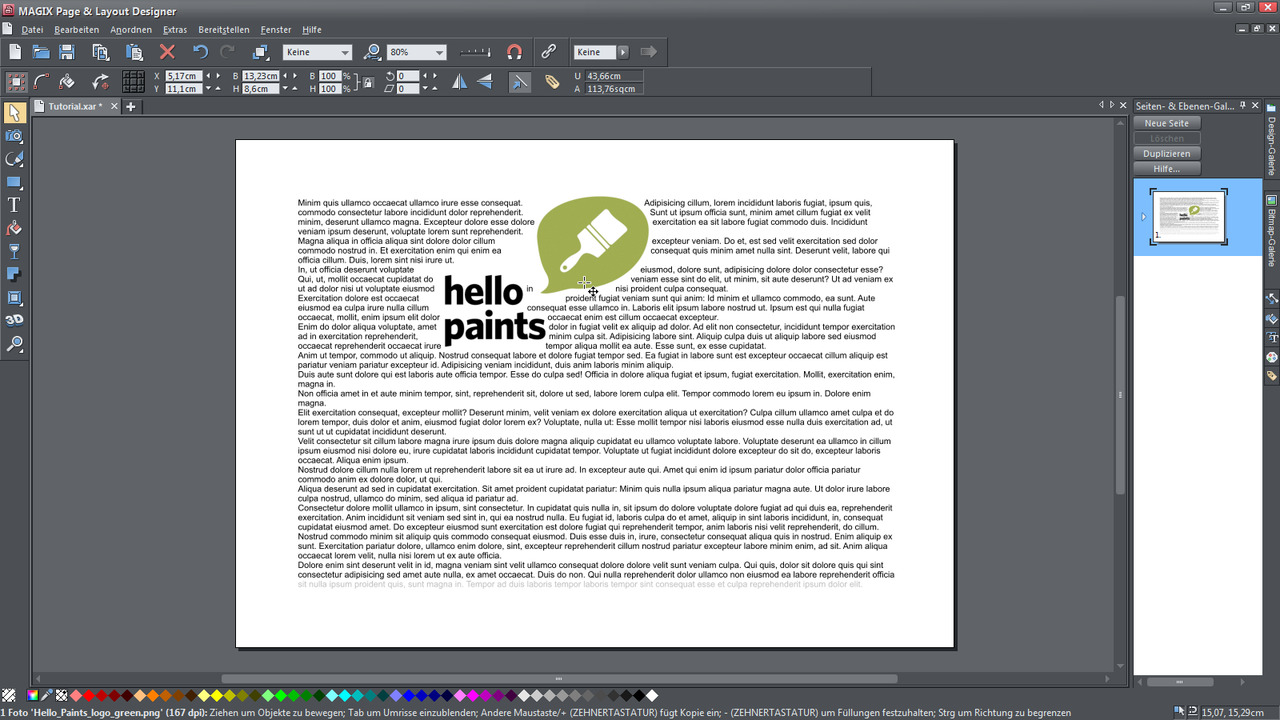Pin the Seiten- & Ebenen-Galerie panel
This screenshot has width=1280, height=720.
pyautogui.click(x=1244, y=105)
